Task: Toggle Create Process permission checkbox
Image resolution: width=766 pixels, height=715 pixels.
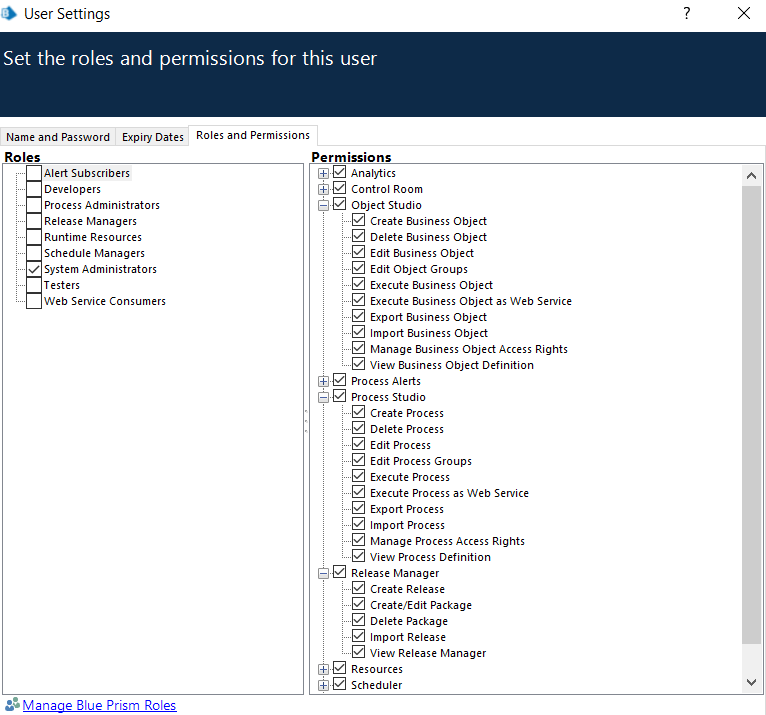Action: (x=359, y=412)
